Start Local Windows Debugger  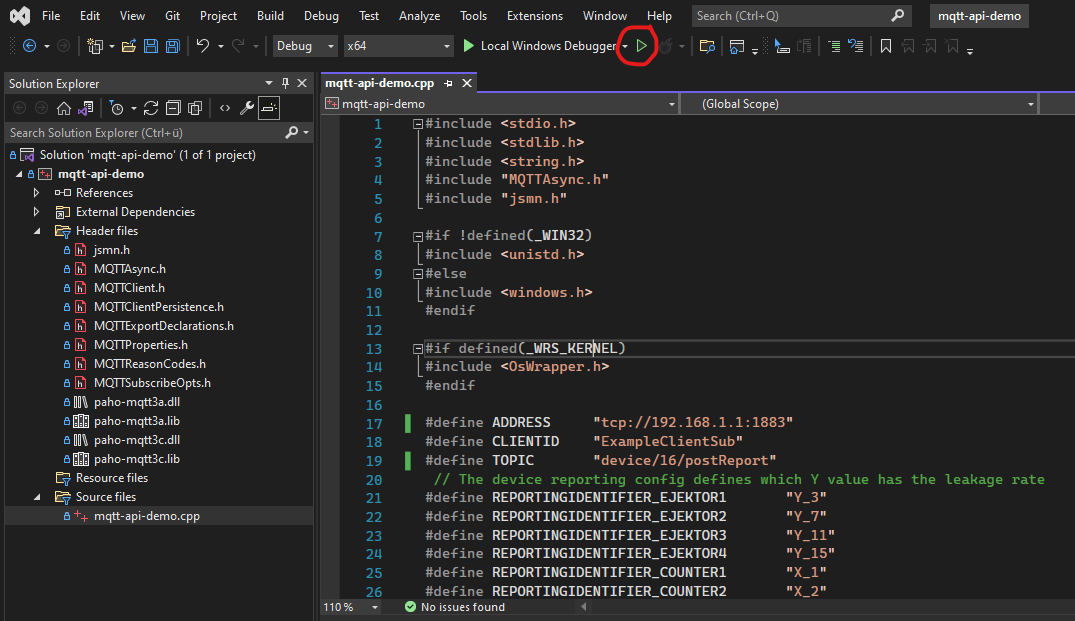click(x=538, y=46)
